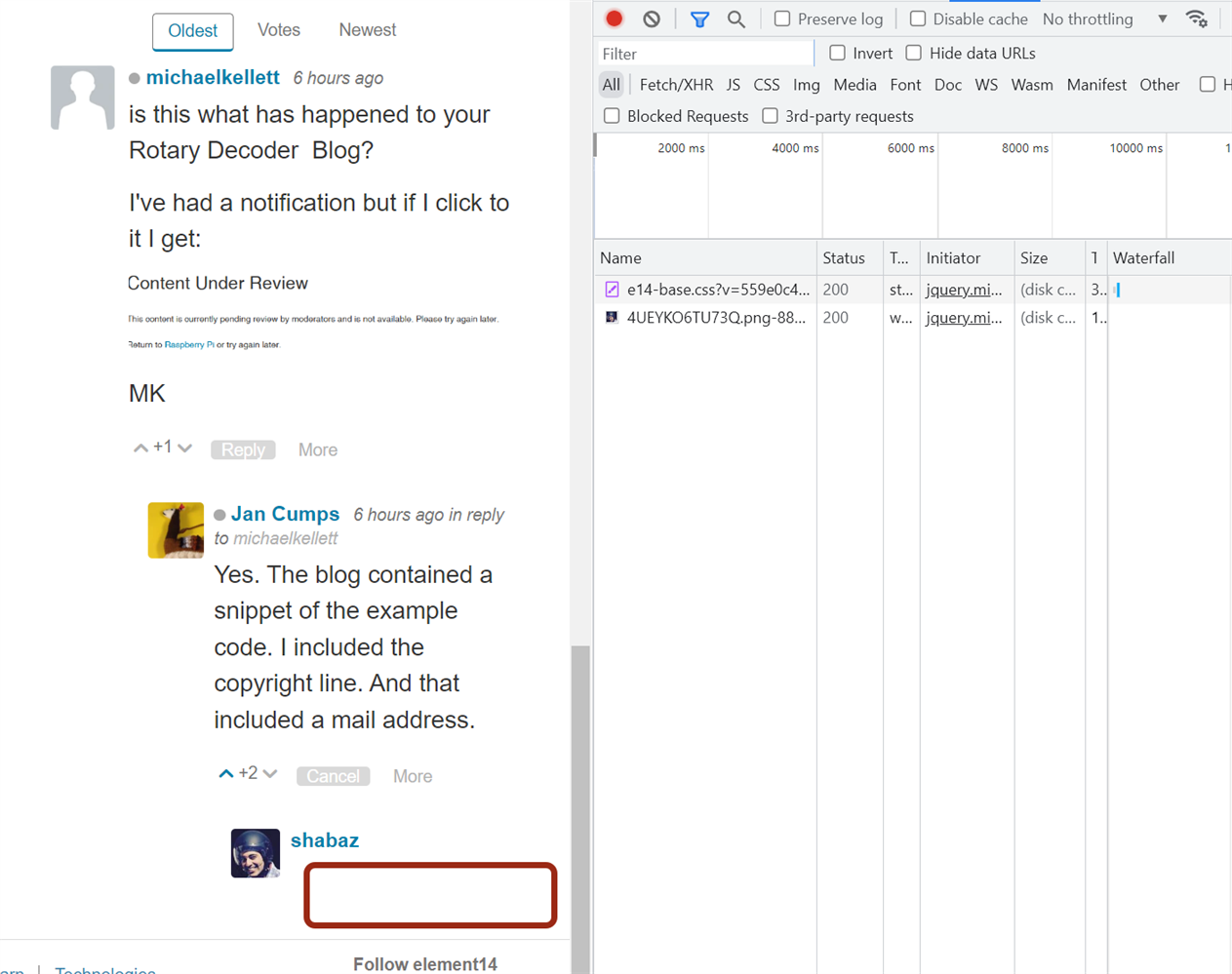Open network conditions settings
Screen dimensions: 1232x974
[x=1197, y=18]
